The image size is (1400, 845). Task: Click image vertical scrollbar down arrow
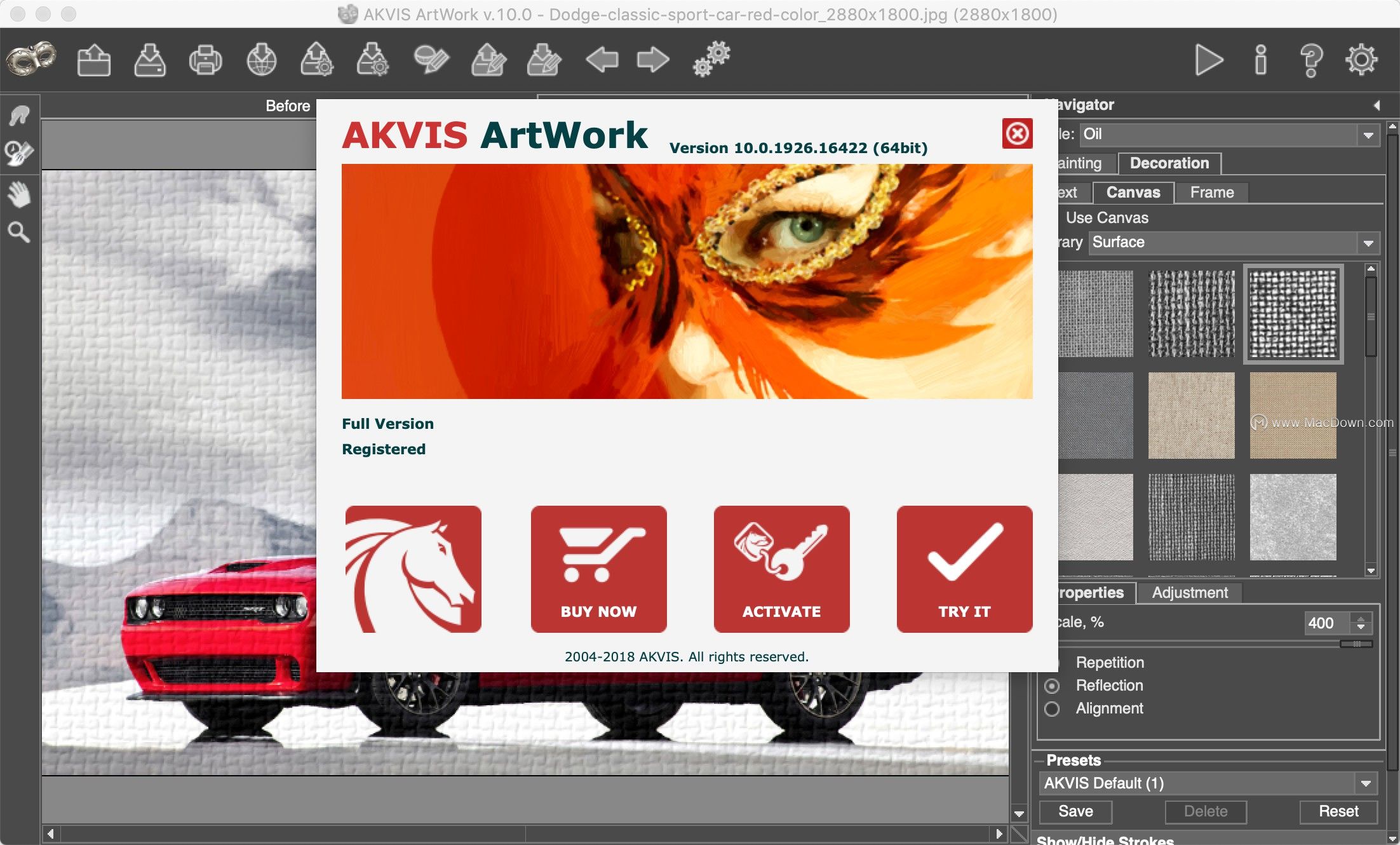1019,814
